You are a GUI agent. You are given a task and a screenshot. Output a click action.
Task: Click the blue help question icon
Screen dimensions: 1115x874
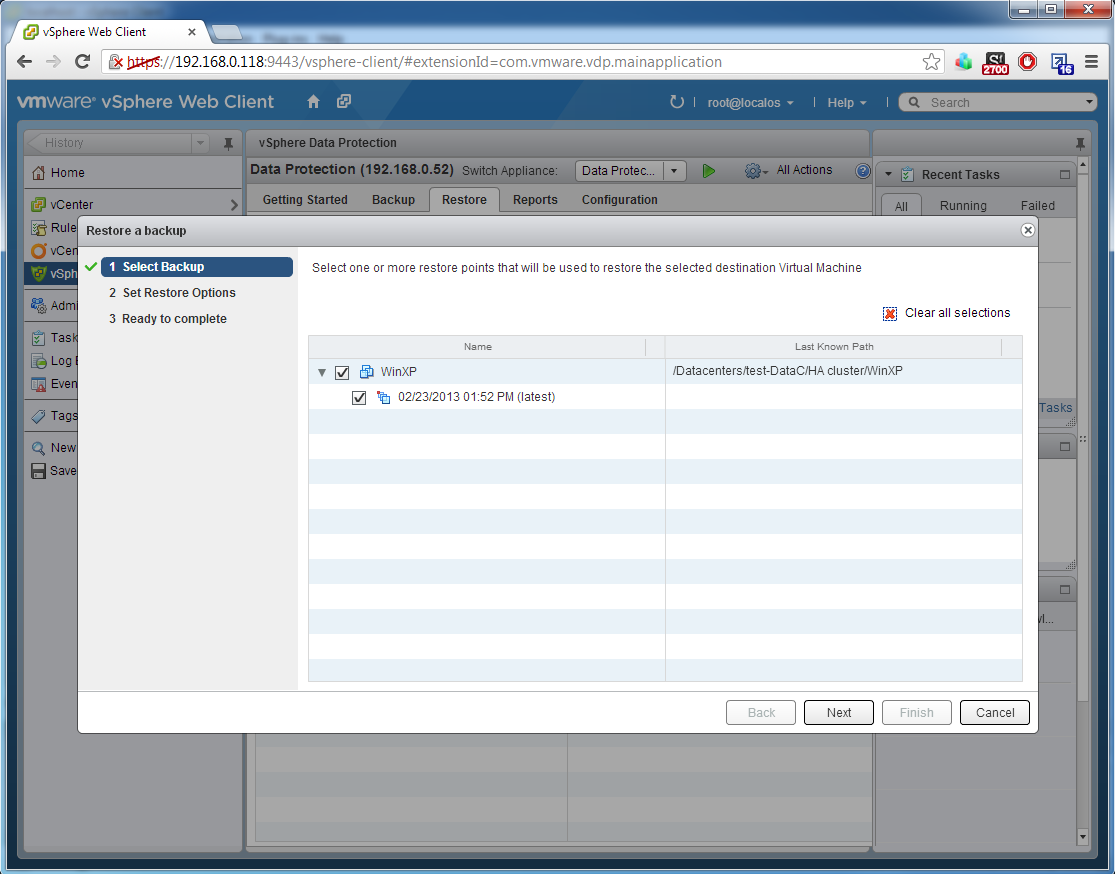coord(863,171)
